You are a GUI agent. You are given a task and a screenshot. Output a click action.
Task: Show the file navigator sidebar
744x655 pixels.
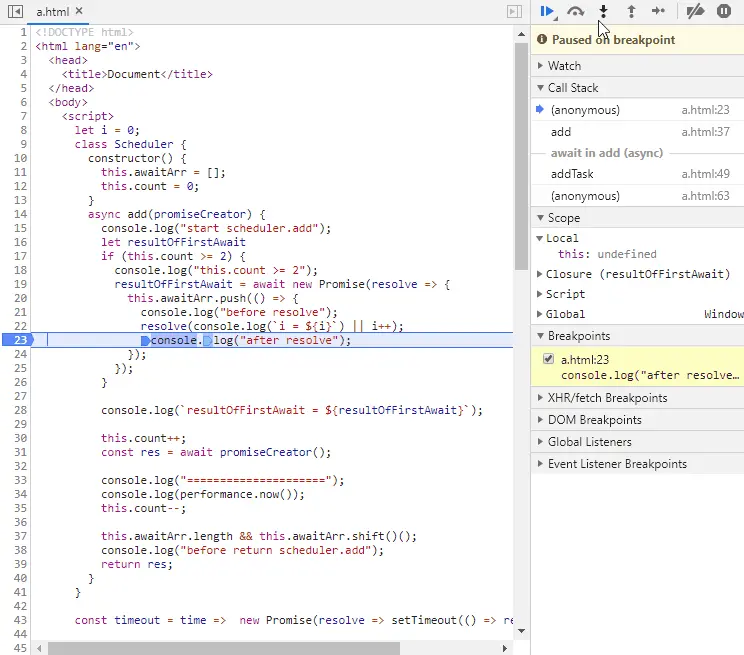(x=15, y=11)
